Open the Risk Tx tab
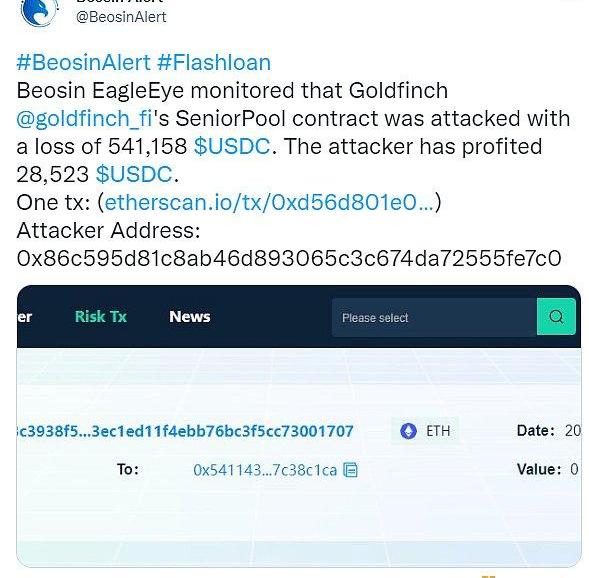The height and width of the screenshot is (578, 589). pos(101,316)
